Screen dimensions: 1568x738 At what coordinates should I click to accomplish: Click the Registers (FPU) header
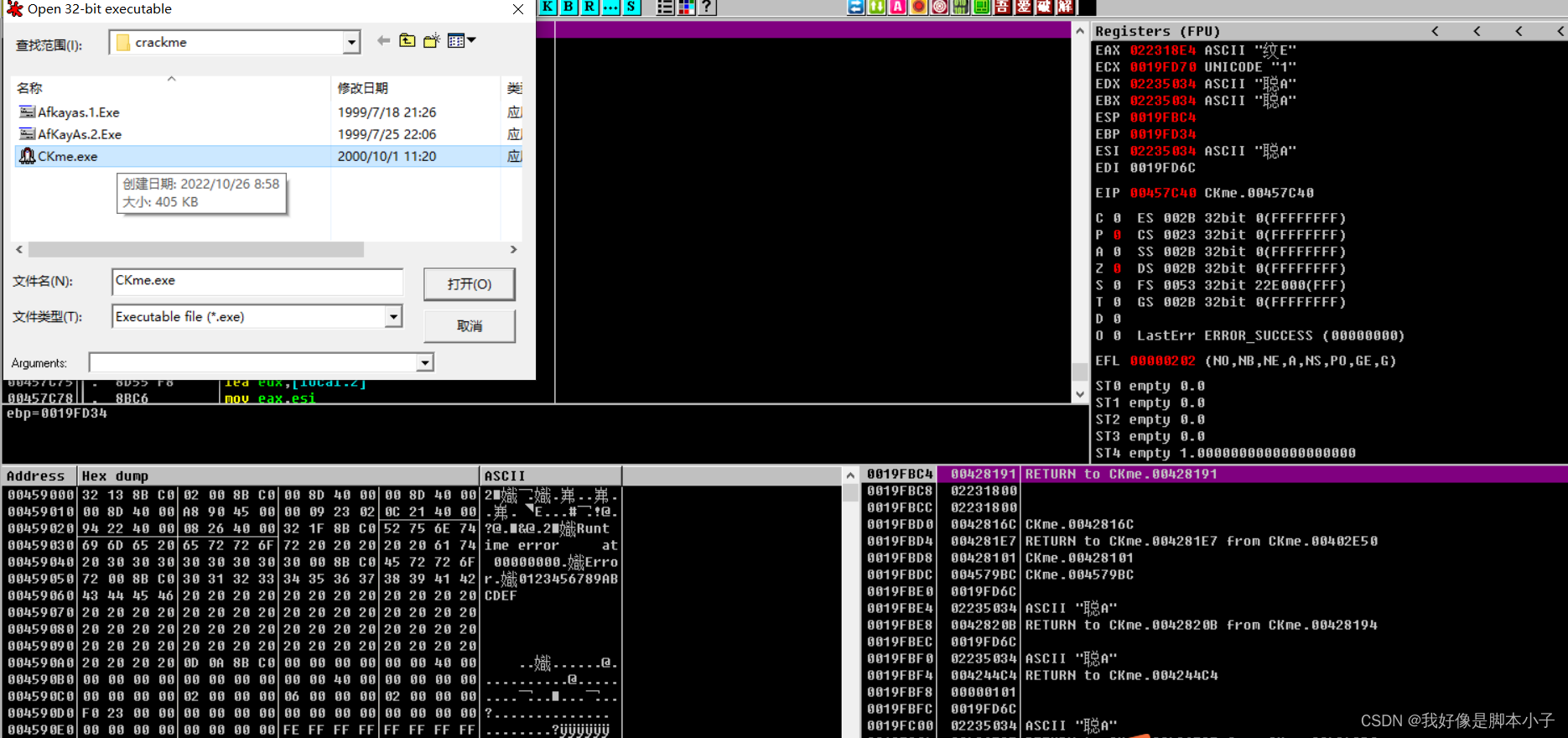1157,31
